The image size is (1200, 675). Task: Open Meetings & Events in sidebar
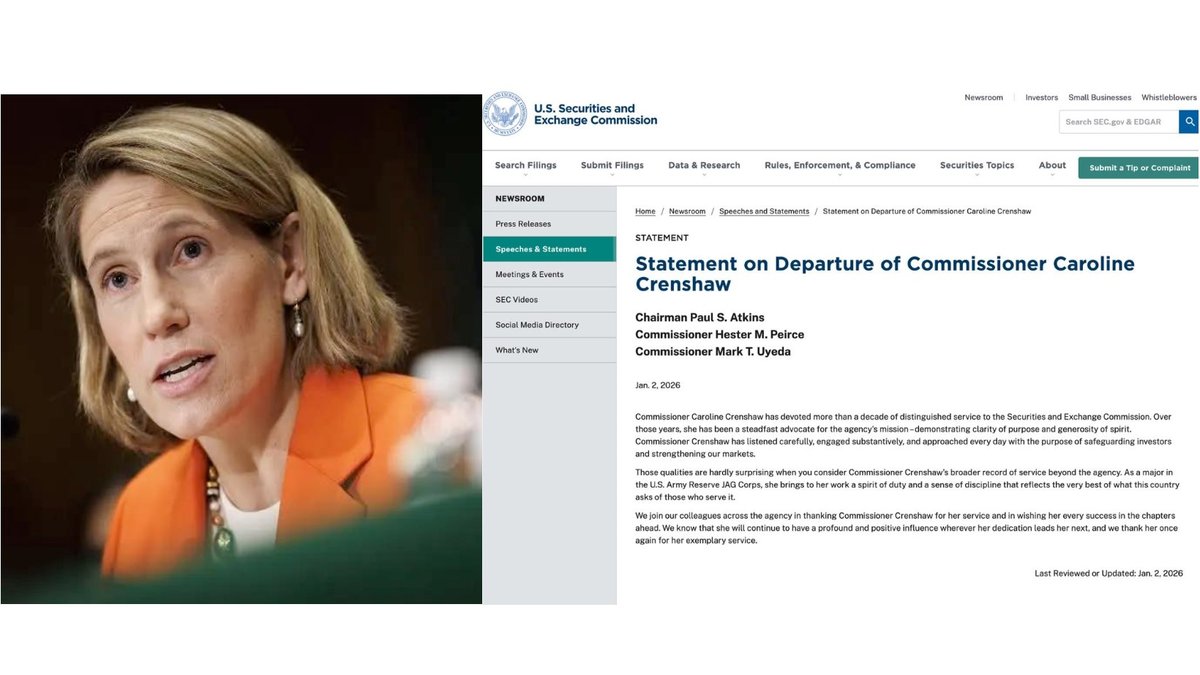(529, 274)
